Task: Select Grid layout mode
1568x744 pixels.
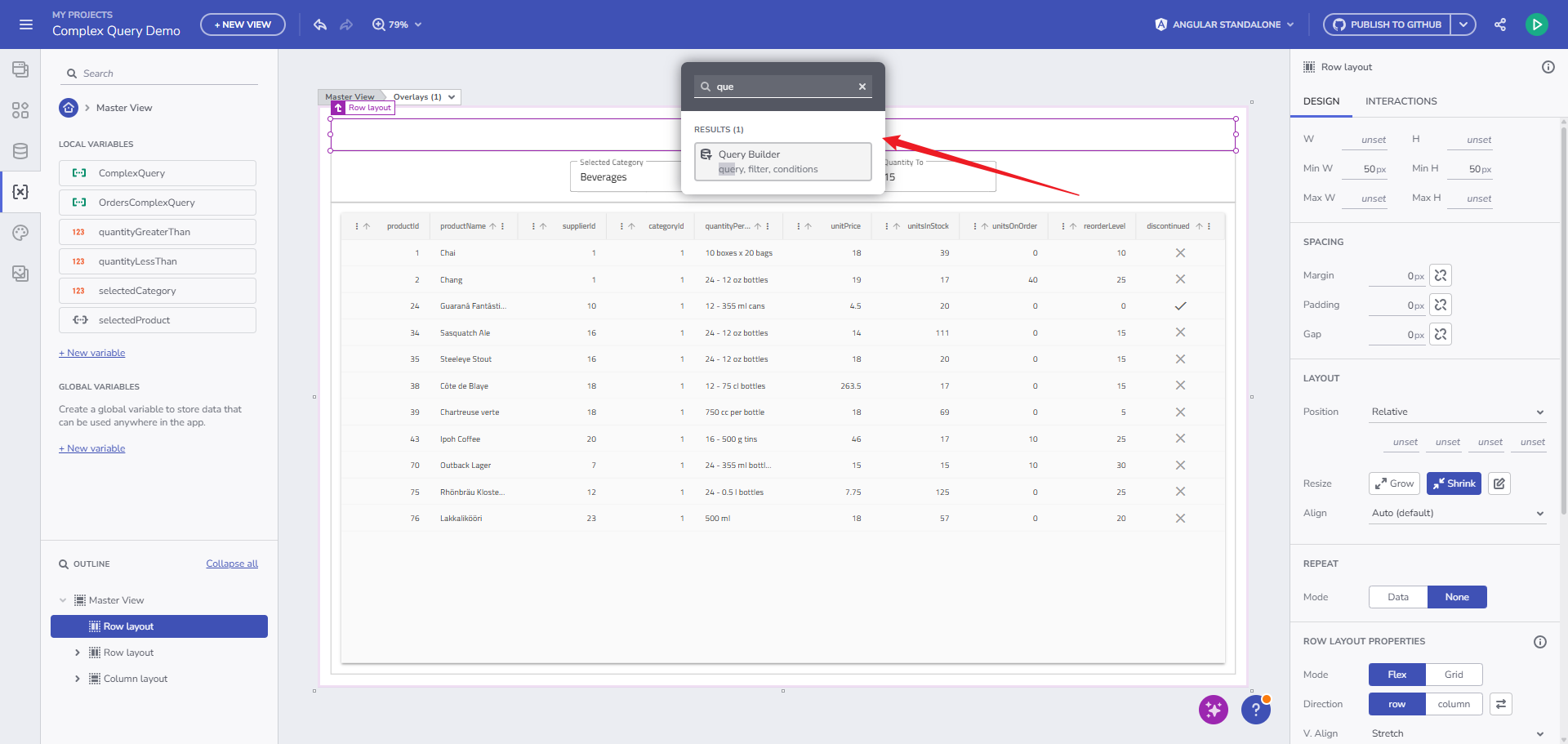Action: pyautogui.click(x=1454, y=675)
